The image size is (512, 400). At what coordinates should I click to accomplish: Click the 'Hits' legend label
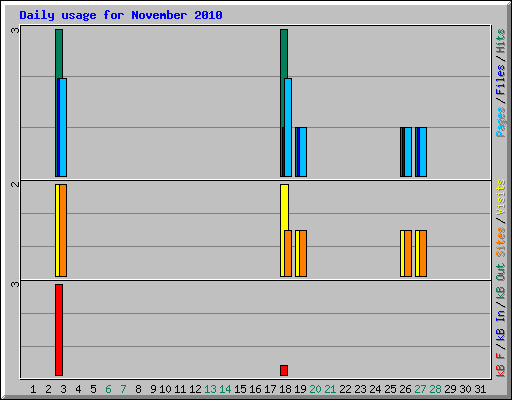pos(501,41)
